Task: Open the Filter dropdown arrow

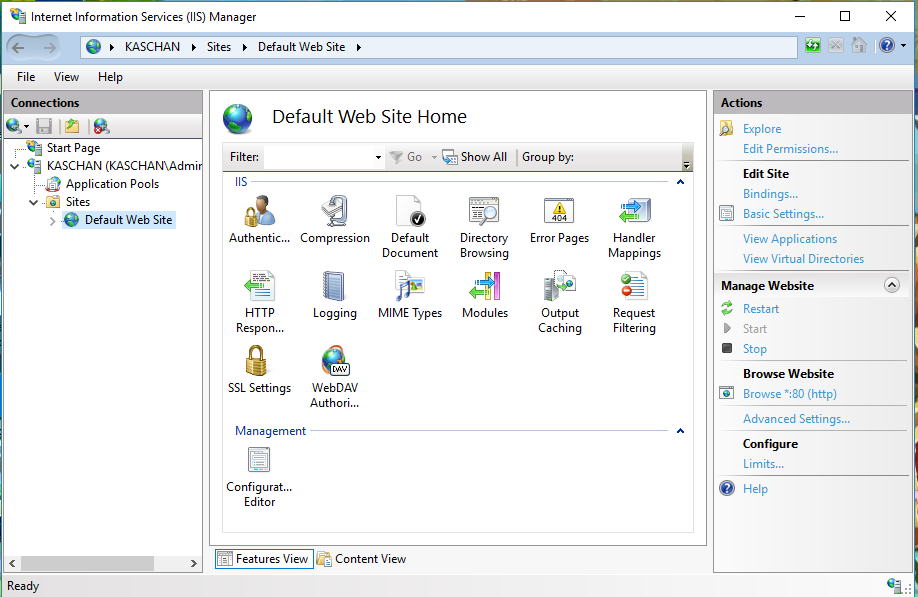Action: click(378, 158)
